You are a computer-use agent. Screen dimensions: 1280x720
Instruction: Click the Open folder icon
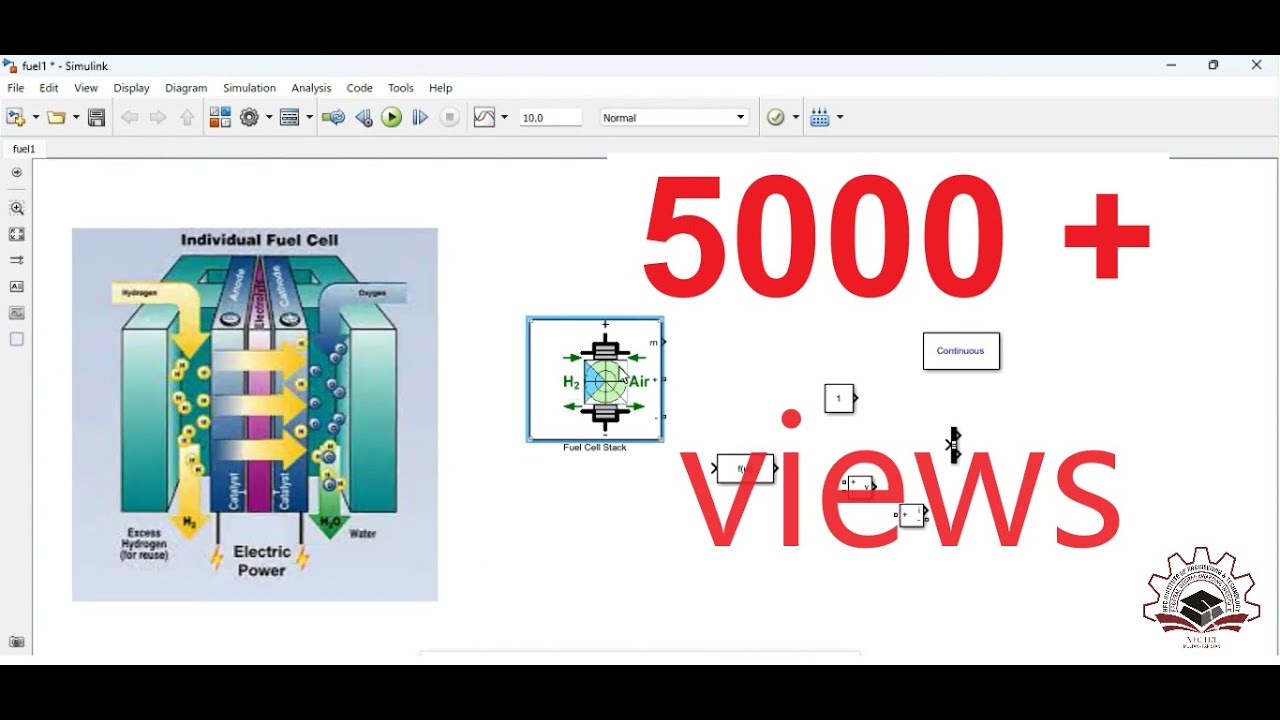[57, 118]
